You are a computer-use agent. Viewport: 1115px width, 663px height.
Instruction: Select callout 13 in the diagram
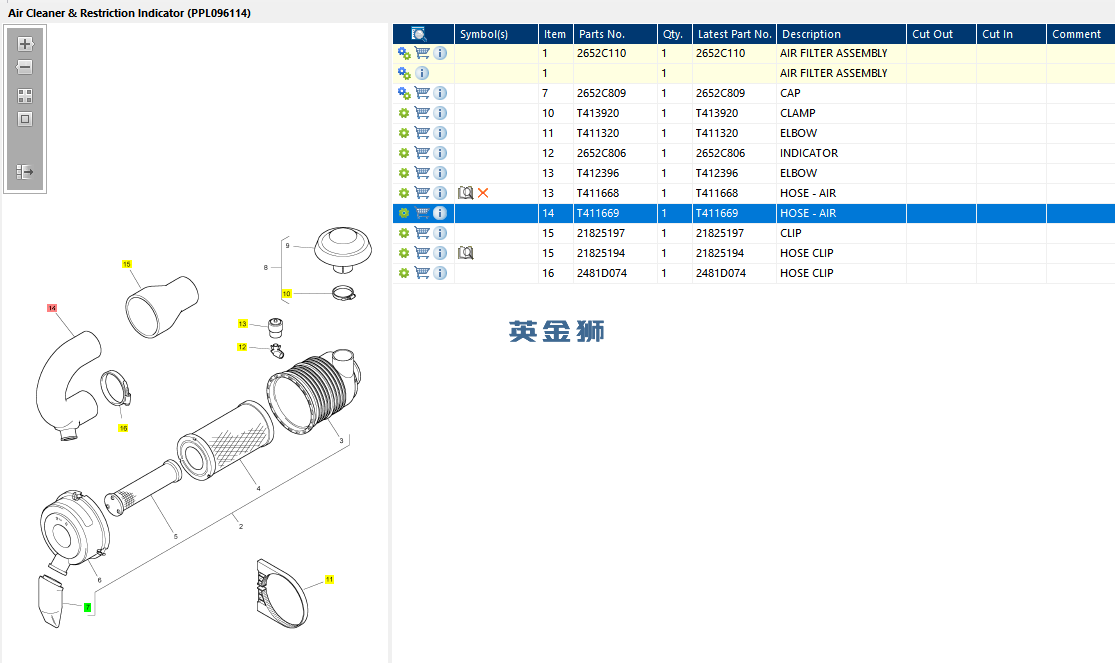pos(242,324)
